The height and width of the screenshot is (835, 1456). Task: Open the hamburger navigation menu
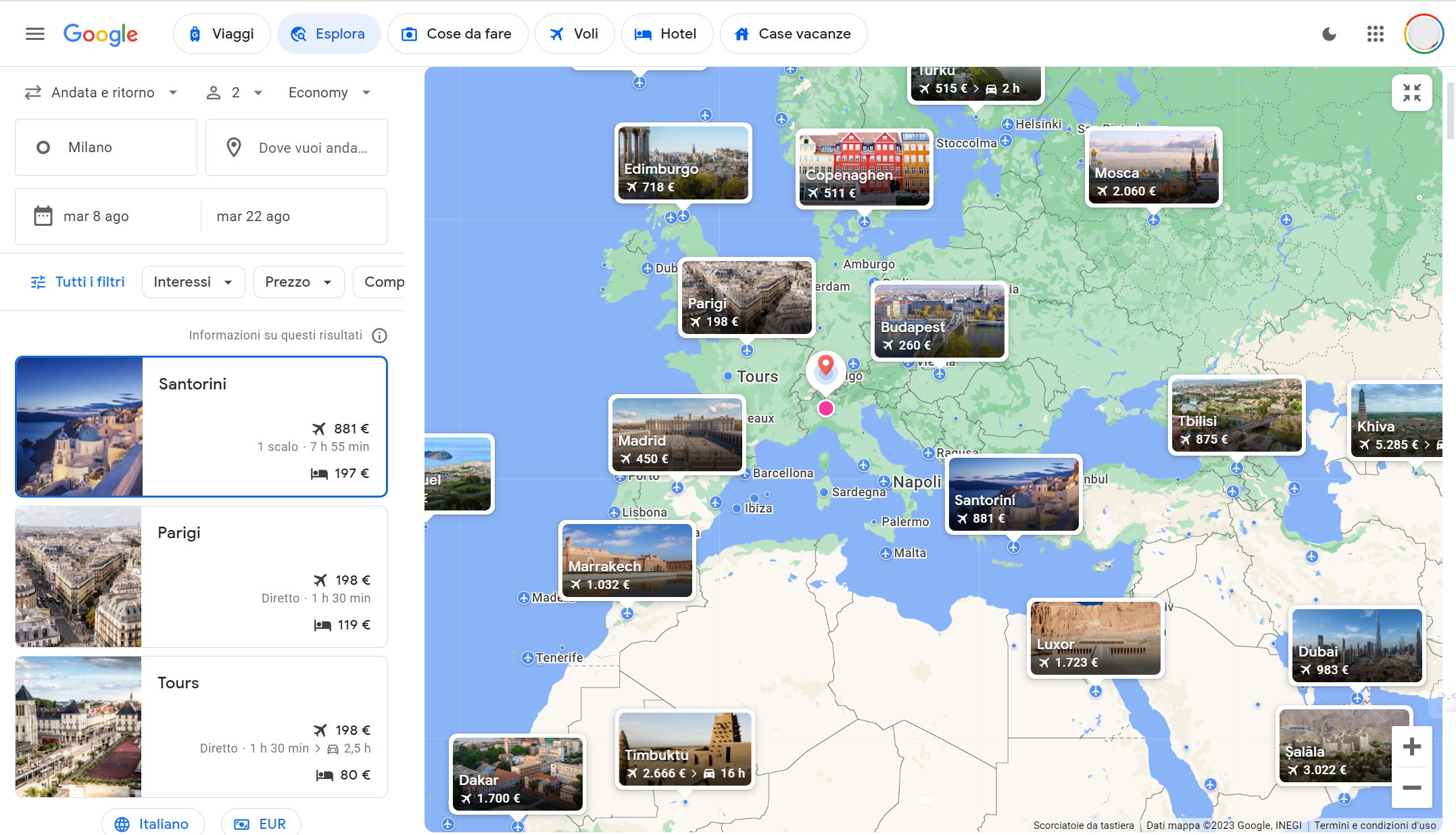click(x=34, y=34)
